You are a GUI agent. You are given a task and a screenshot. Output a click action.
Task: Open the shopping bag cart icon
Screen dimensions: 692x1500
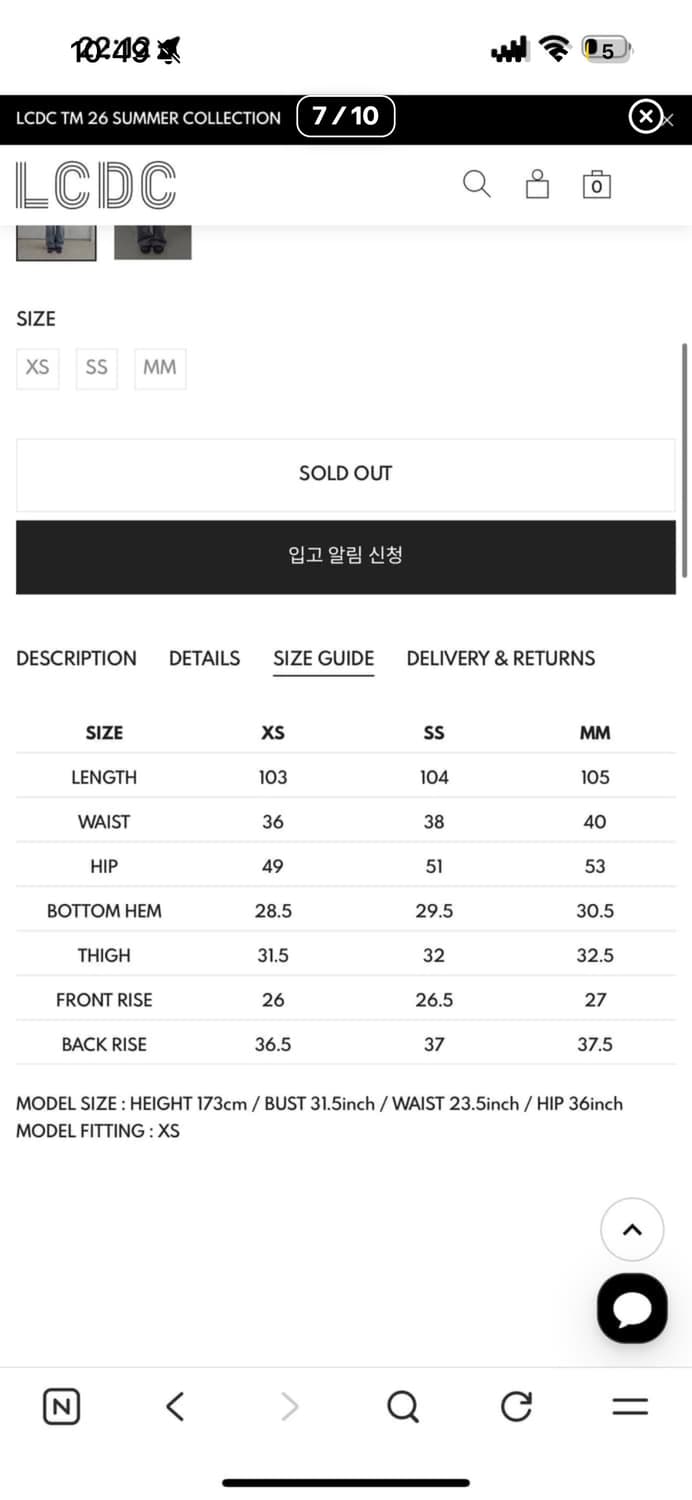click(597, 185)
